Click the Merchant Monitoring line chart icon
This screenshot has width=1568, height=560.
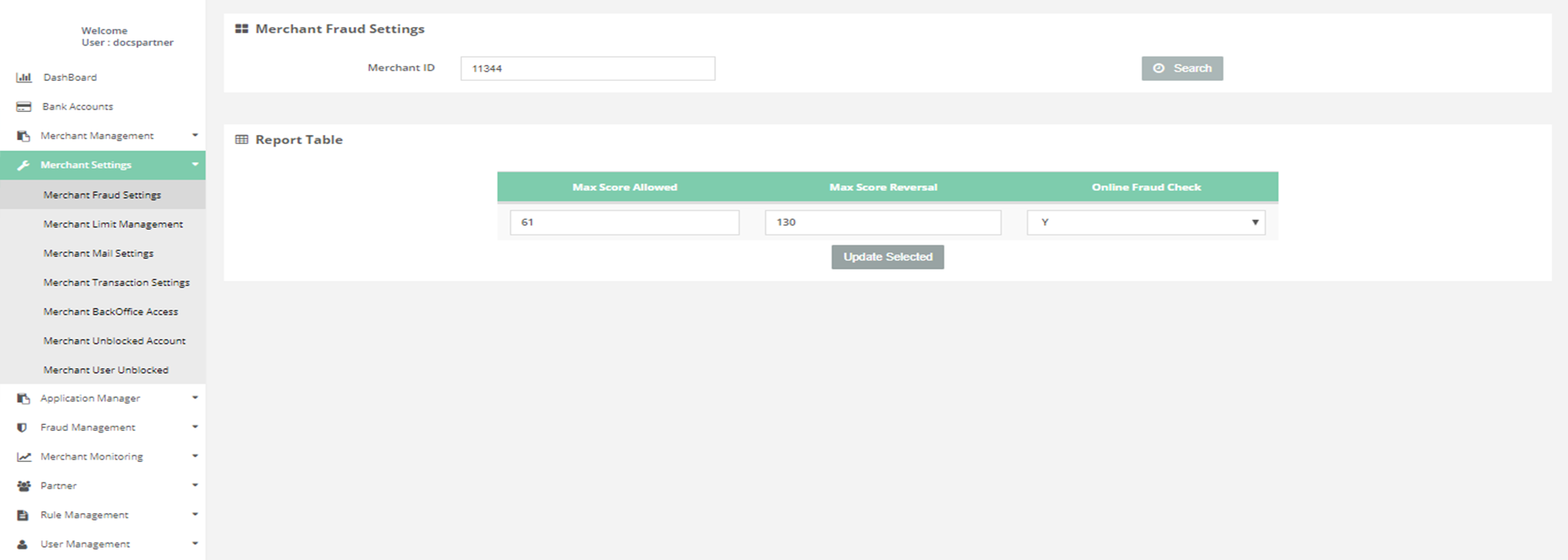(x=24, y=457)
